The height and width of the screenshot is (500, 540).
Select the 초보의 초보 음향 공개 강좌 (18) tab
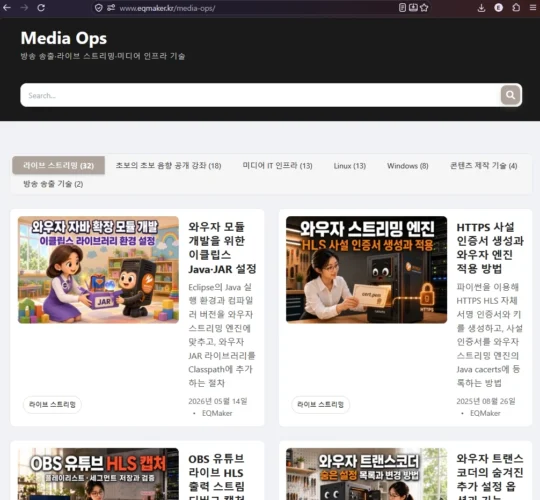(x=168, y=166)
